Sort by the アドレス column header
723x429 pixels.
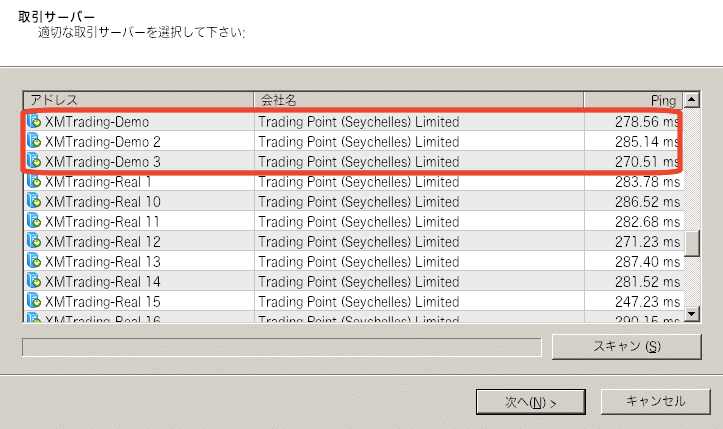pos(138,100)
